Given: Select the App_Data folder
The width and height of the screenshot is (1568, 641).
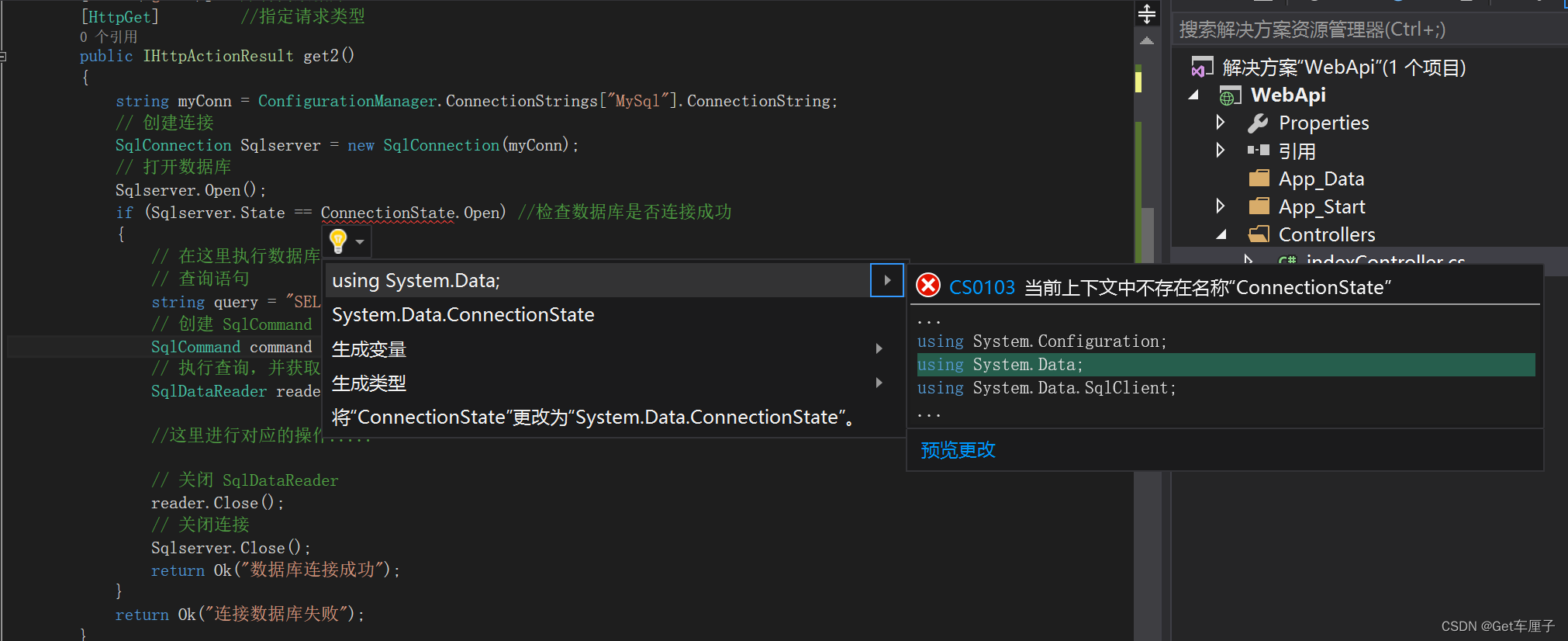Looking at the screenshot, I should click(x=1321, y=179).
